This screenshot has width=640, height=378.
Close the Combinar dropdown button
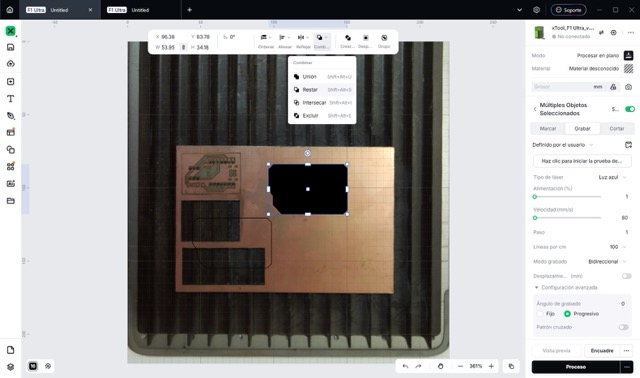click(322, 41)
